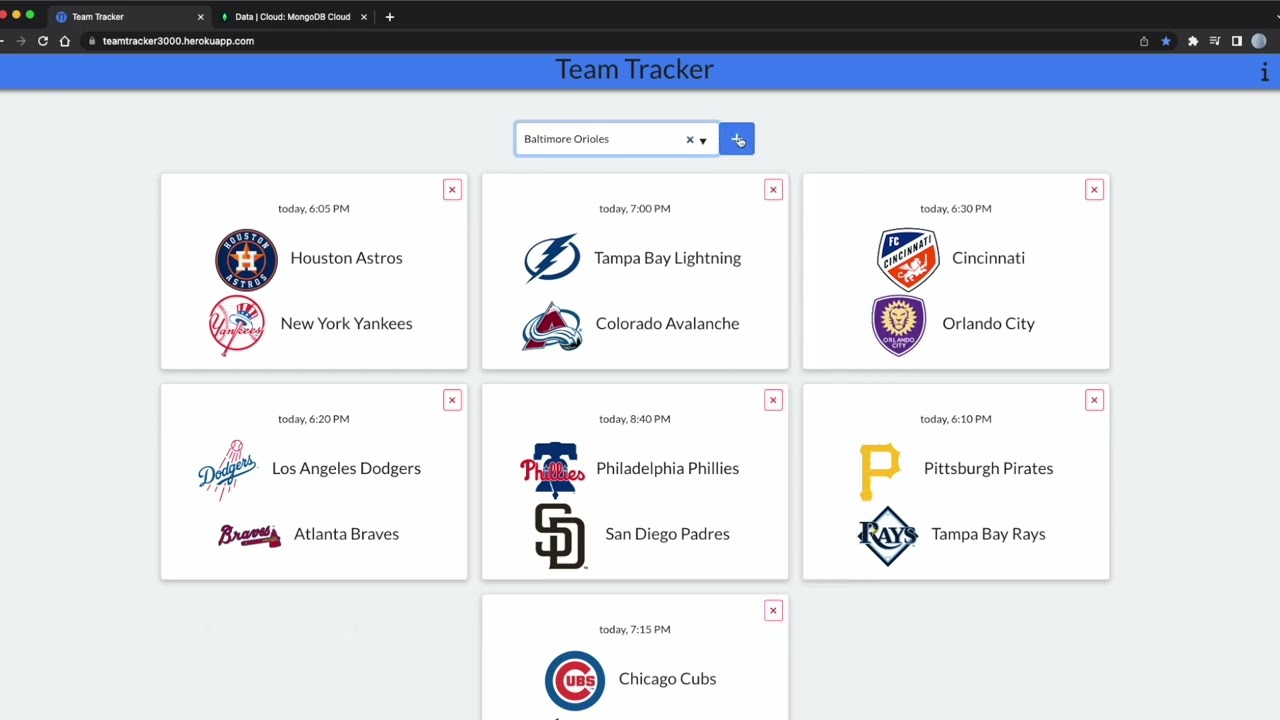1280x720 pixels.
Task: Click the today, 6:10 PM game time
Action: coord(956,419)
